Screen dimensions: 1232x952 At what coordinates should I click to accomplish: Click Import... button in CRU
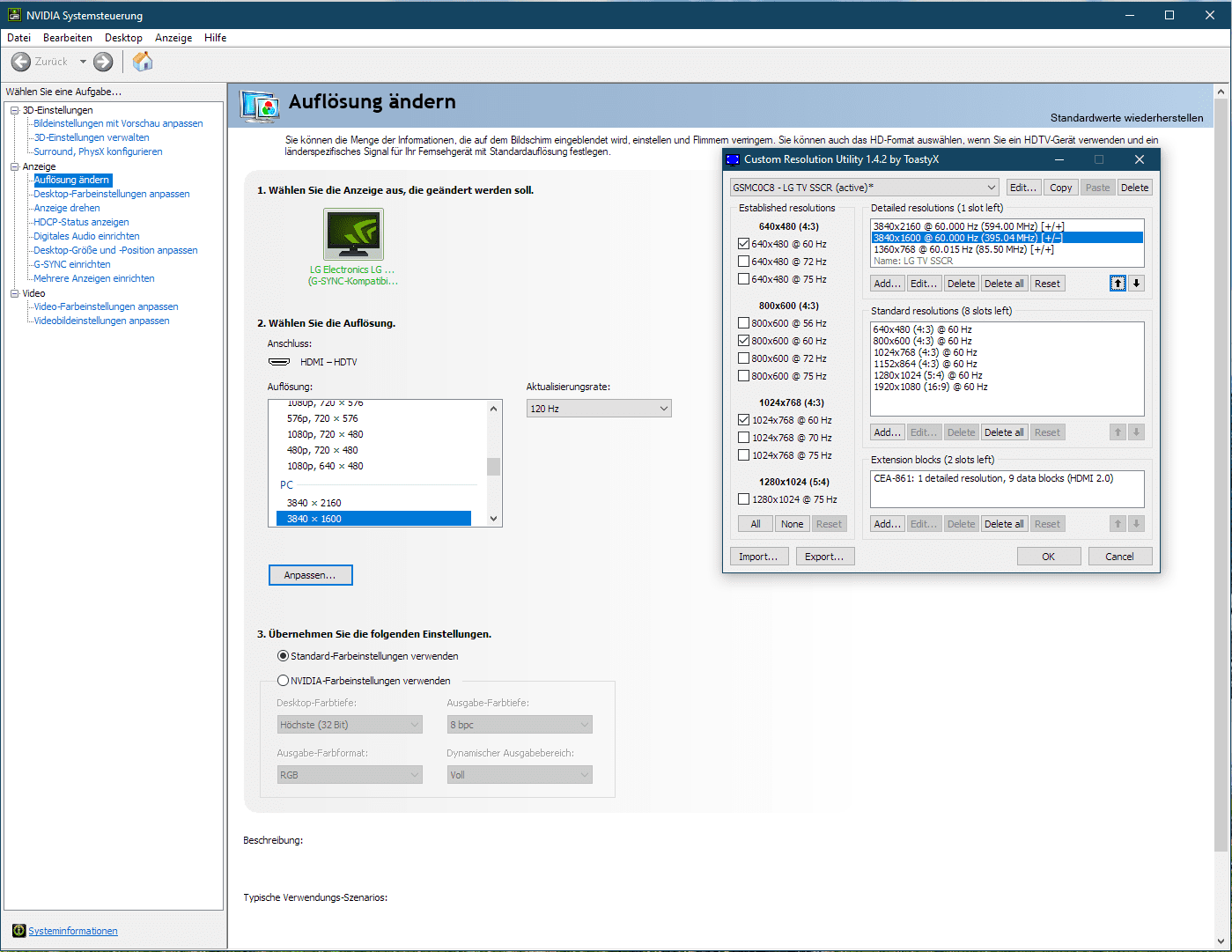[x=758, y=557]
